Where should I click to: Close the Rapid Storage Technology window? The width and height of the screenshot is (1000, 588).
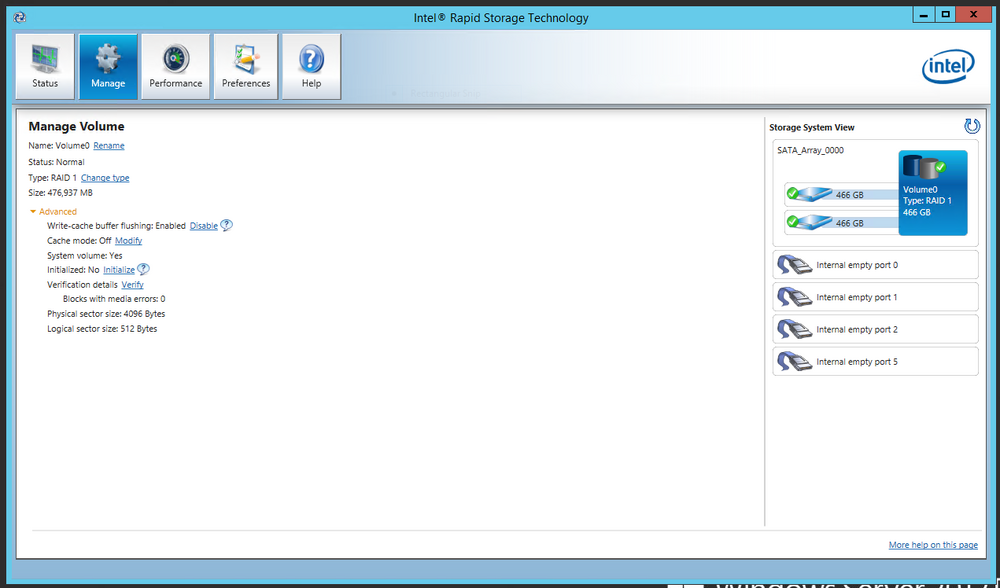pyautogui.click(x=973, y=14)
